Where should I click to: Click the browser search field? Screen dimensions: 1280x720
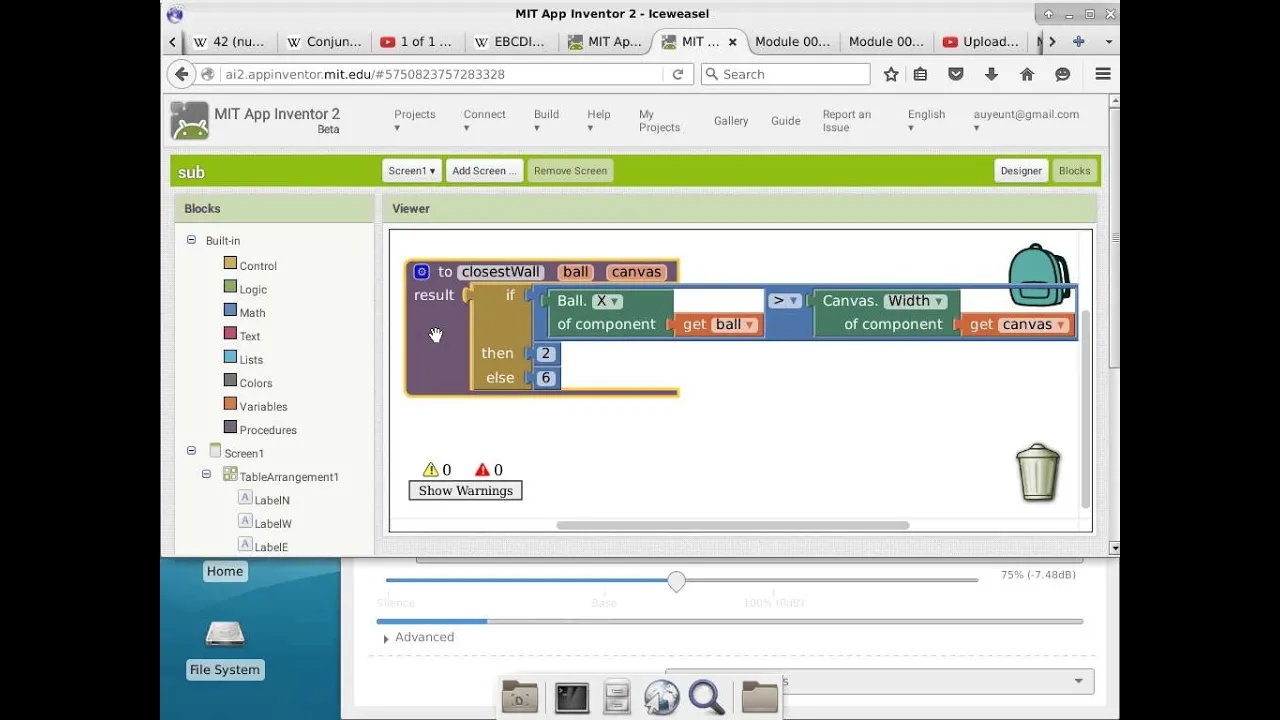pos(785,74)
